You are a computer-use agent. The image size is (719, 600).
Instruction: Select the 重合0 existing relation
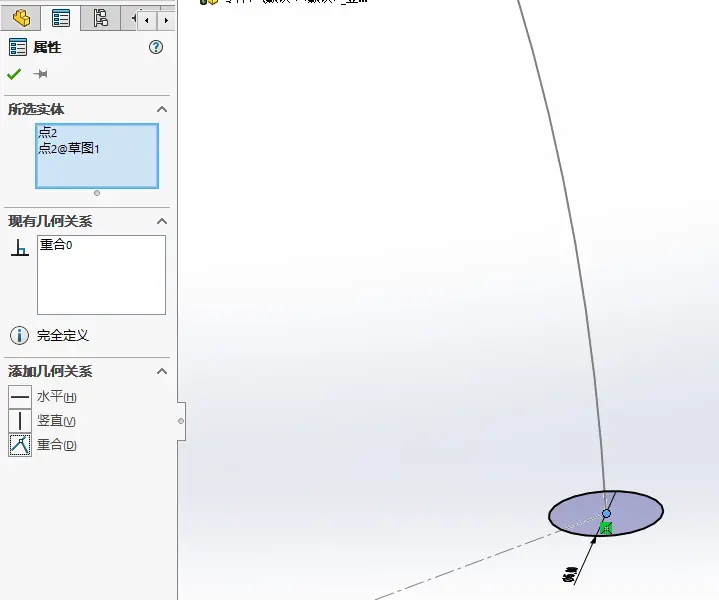(56, 244)
